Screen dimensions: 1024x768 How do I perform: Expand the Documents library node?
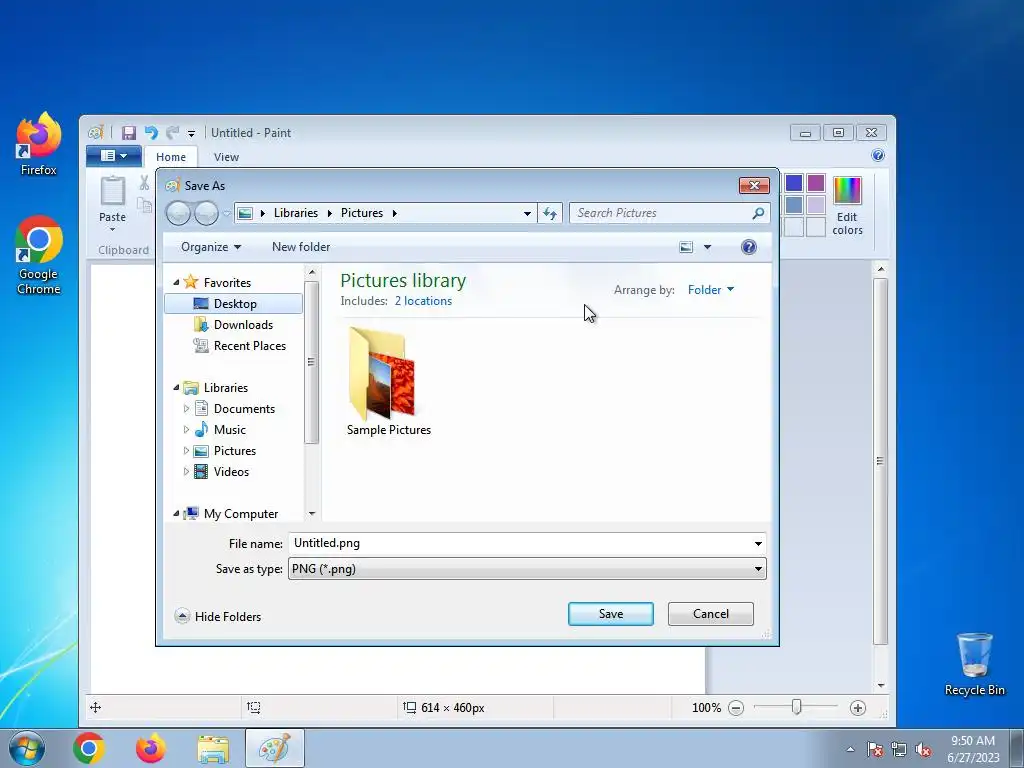(x=186, y=409)
